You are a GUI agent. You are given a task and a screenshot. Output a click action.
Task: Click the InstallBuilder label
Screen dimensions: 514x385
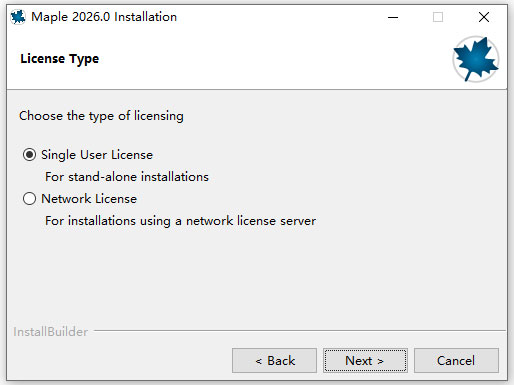[51, 332]
